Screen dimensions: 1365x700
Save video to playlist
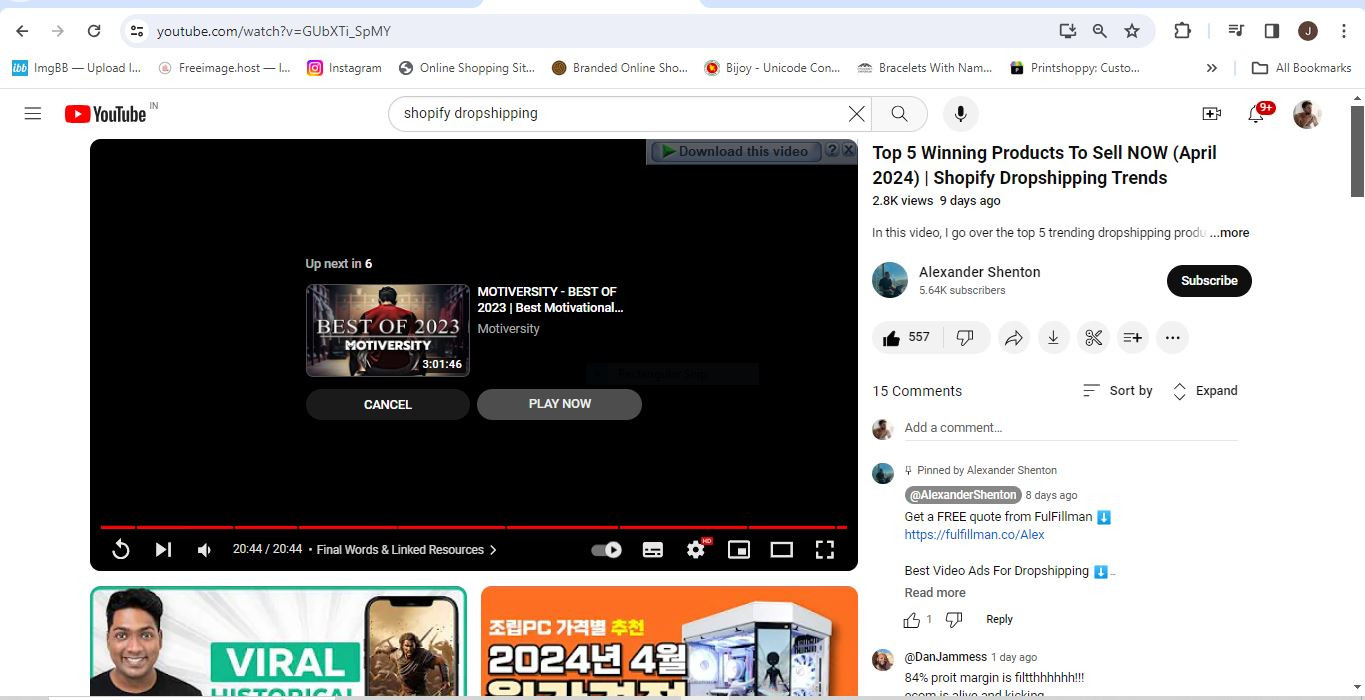pyautogui.click(x=1132, y=338)
